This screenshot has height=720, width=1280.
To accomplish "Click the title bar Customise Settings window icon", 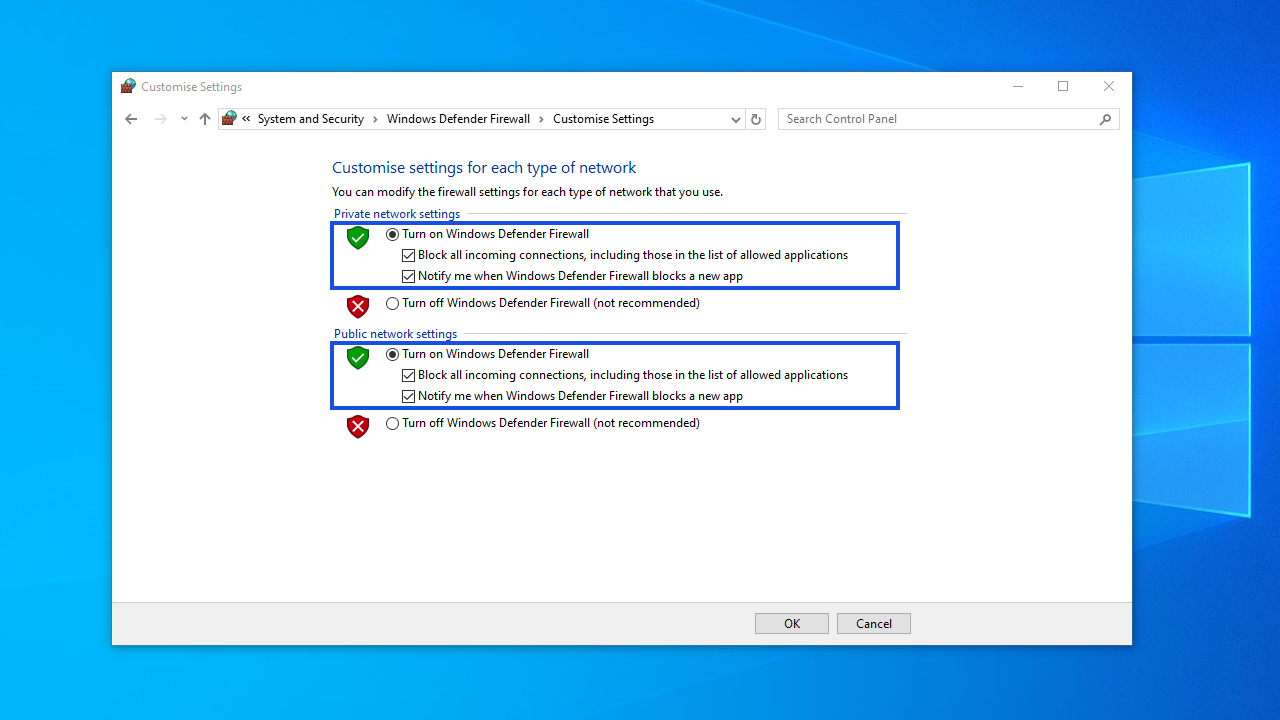I will (x=128, y=87).
